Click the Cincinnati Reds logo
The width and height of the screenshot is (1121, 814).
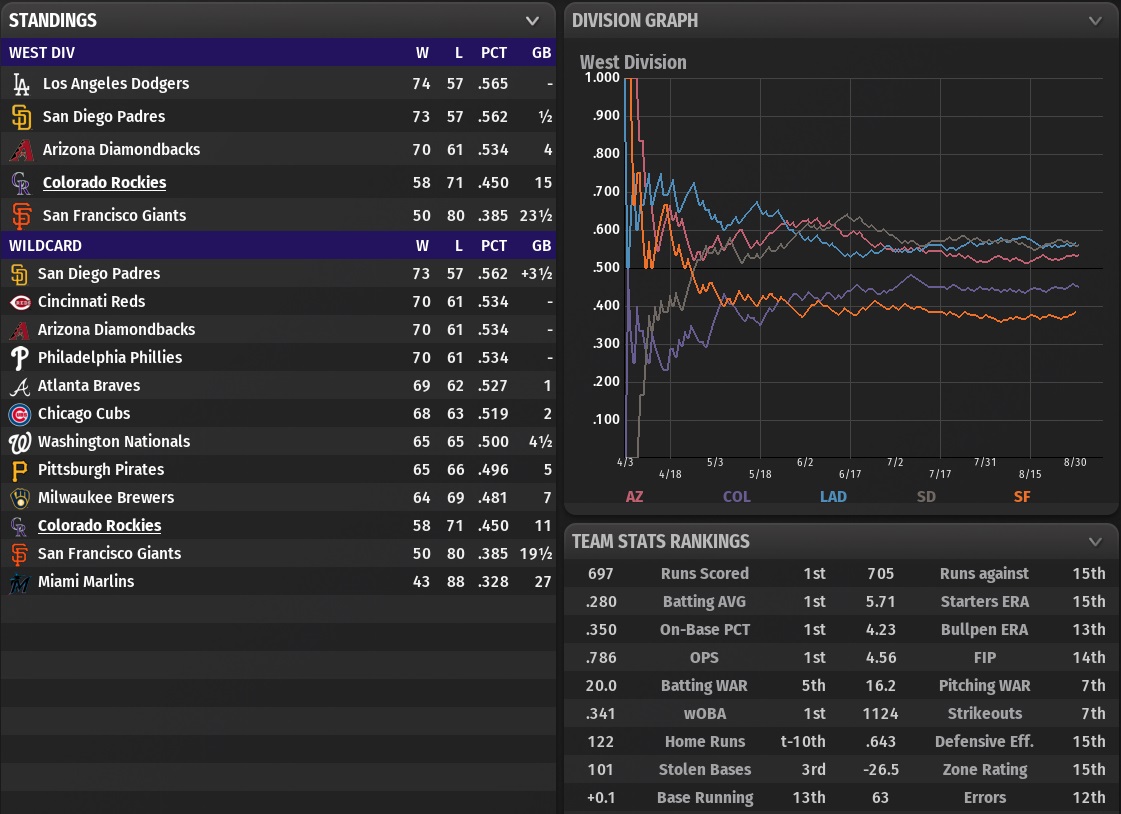[20, 302]
